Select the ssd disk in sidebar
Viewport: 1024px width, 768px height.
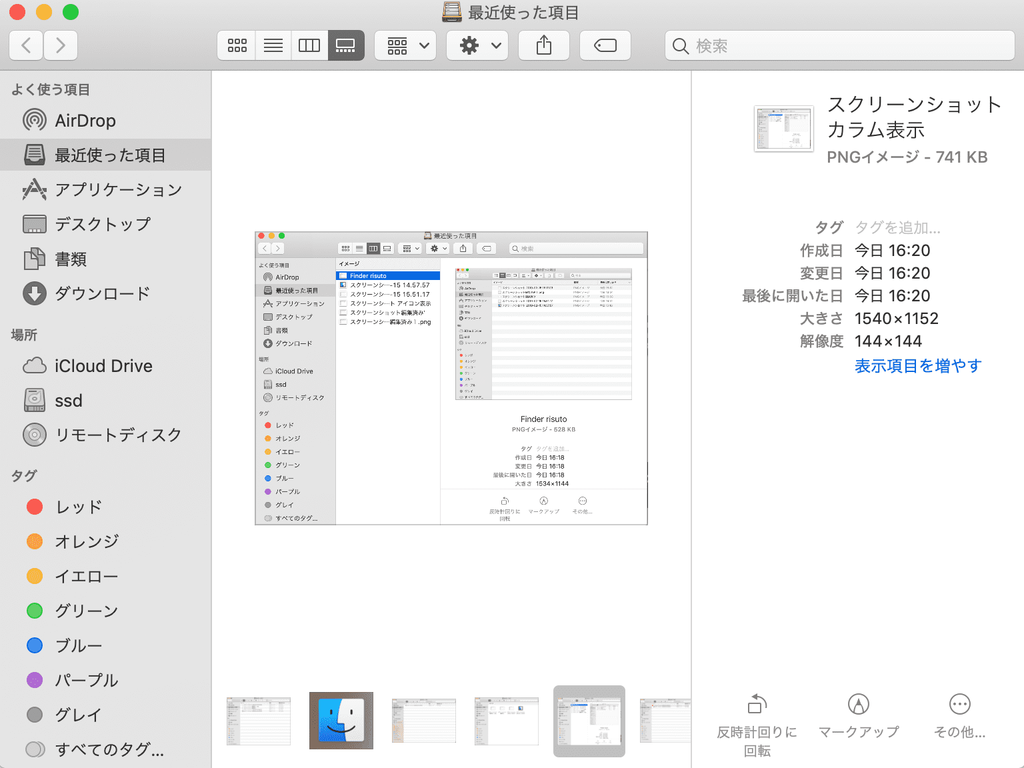(106, 400)
